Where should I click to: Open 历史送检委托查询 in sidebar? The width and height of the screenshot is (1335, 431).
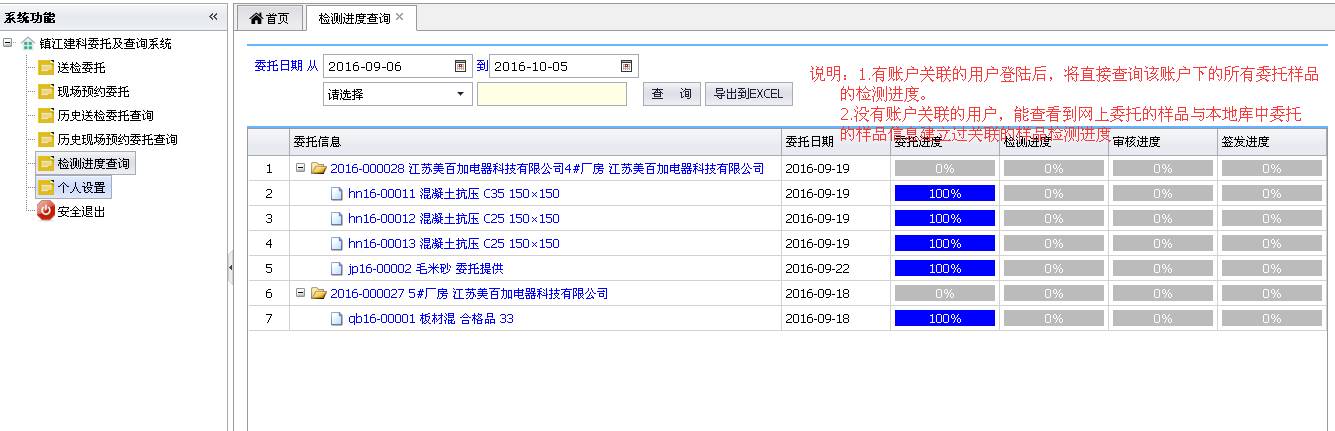105,116
